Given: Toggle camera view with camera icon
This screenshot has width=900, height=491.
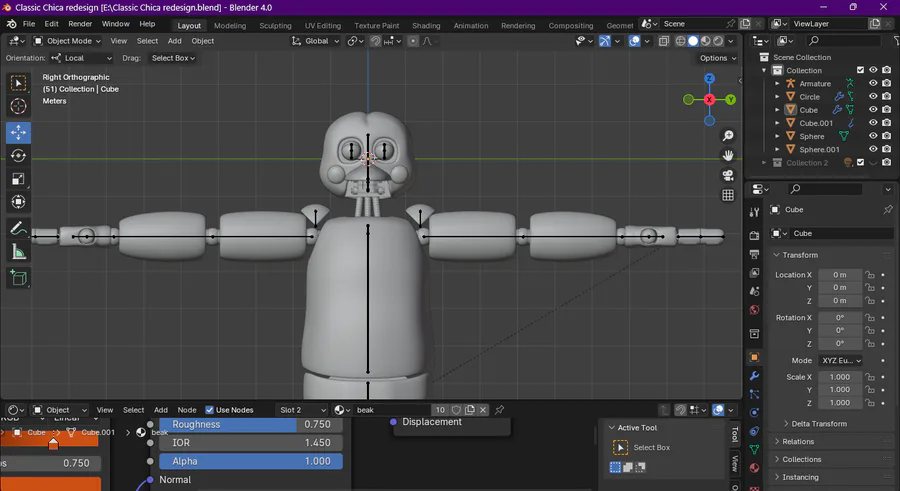Looking at the screenshot, I should pos(728,175).
